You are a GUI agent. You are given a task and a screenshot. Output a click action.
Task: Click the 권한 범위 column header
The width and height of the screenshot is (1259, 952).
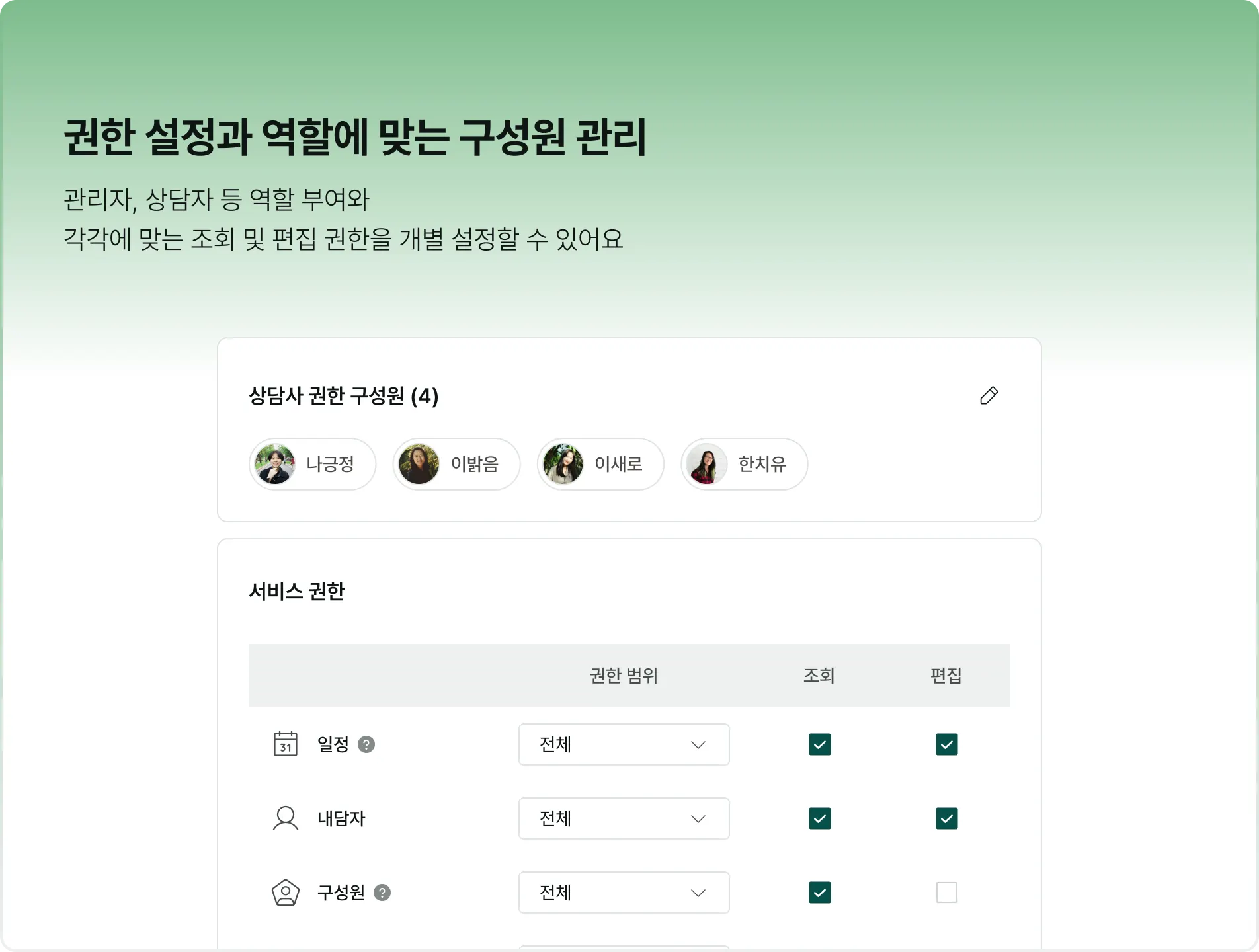point(624,676)
